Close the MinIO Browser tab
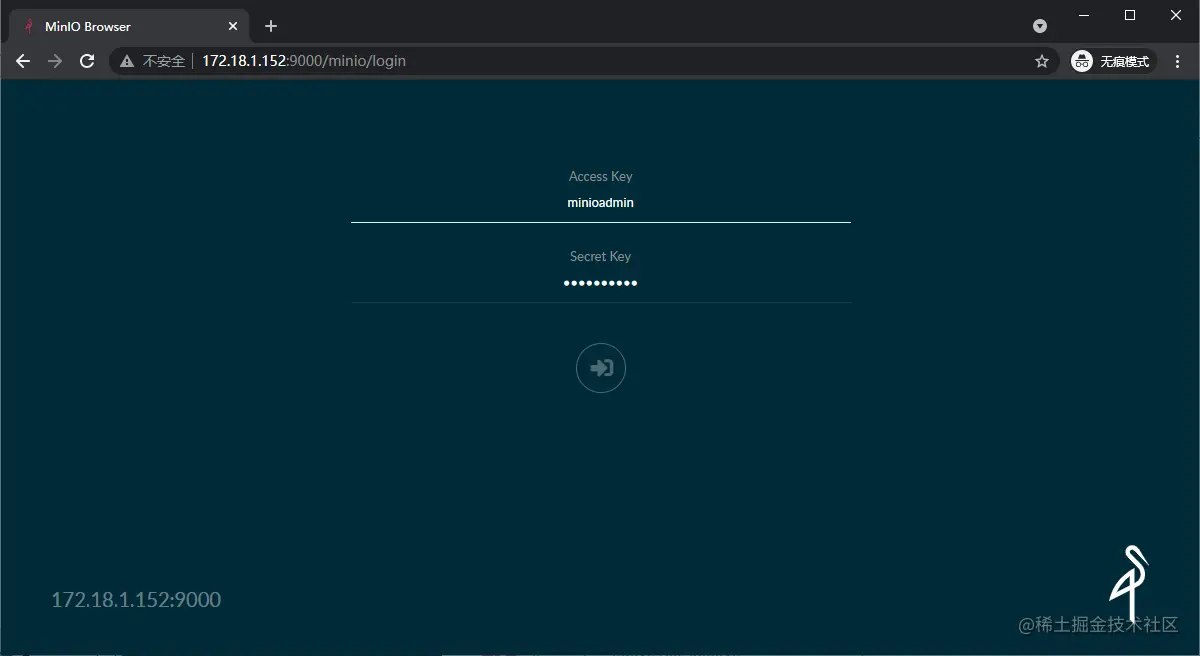 tap(233, 26)
